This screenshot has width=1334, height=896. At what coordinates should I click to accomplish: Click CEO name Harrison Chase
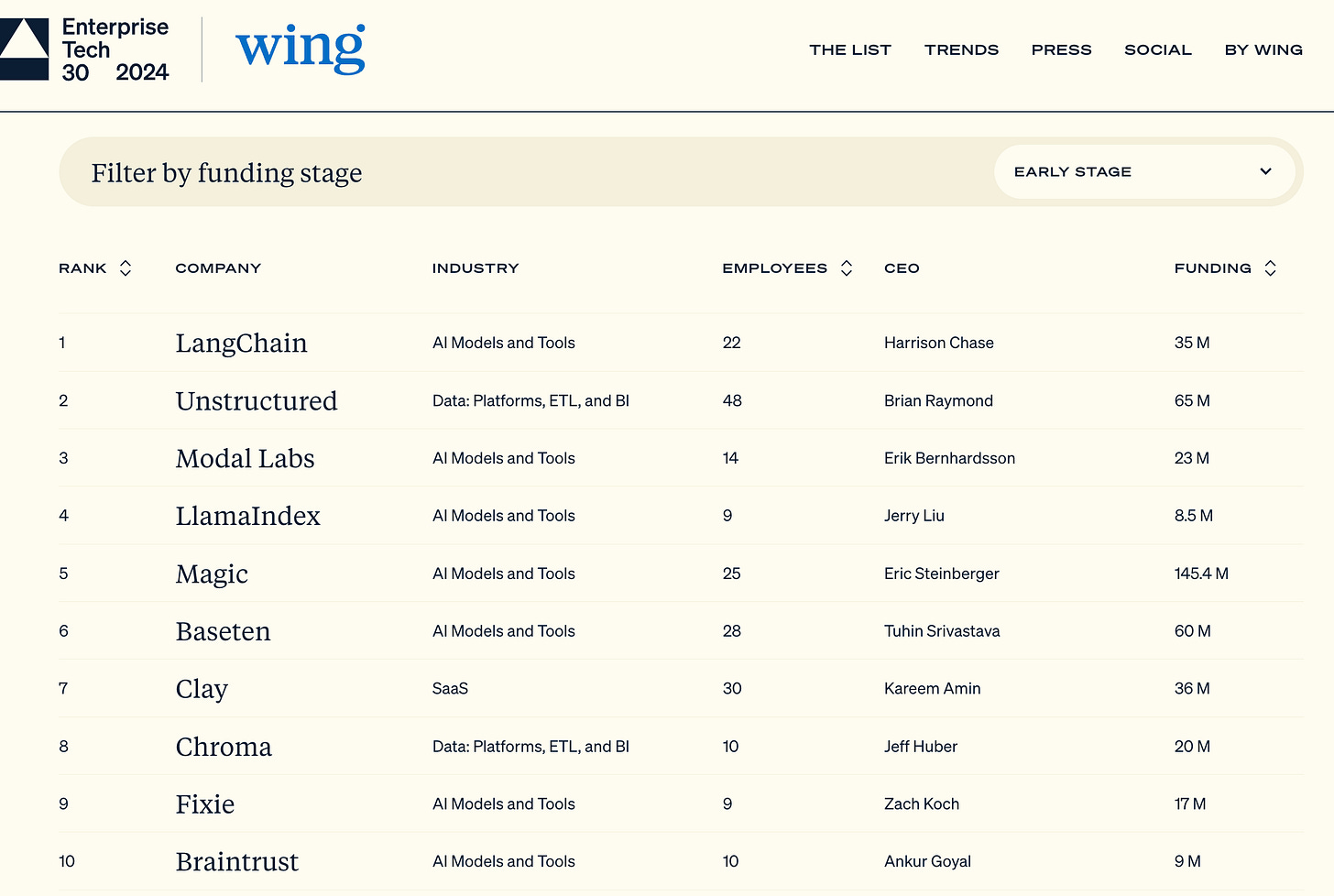point(939,343)
